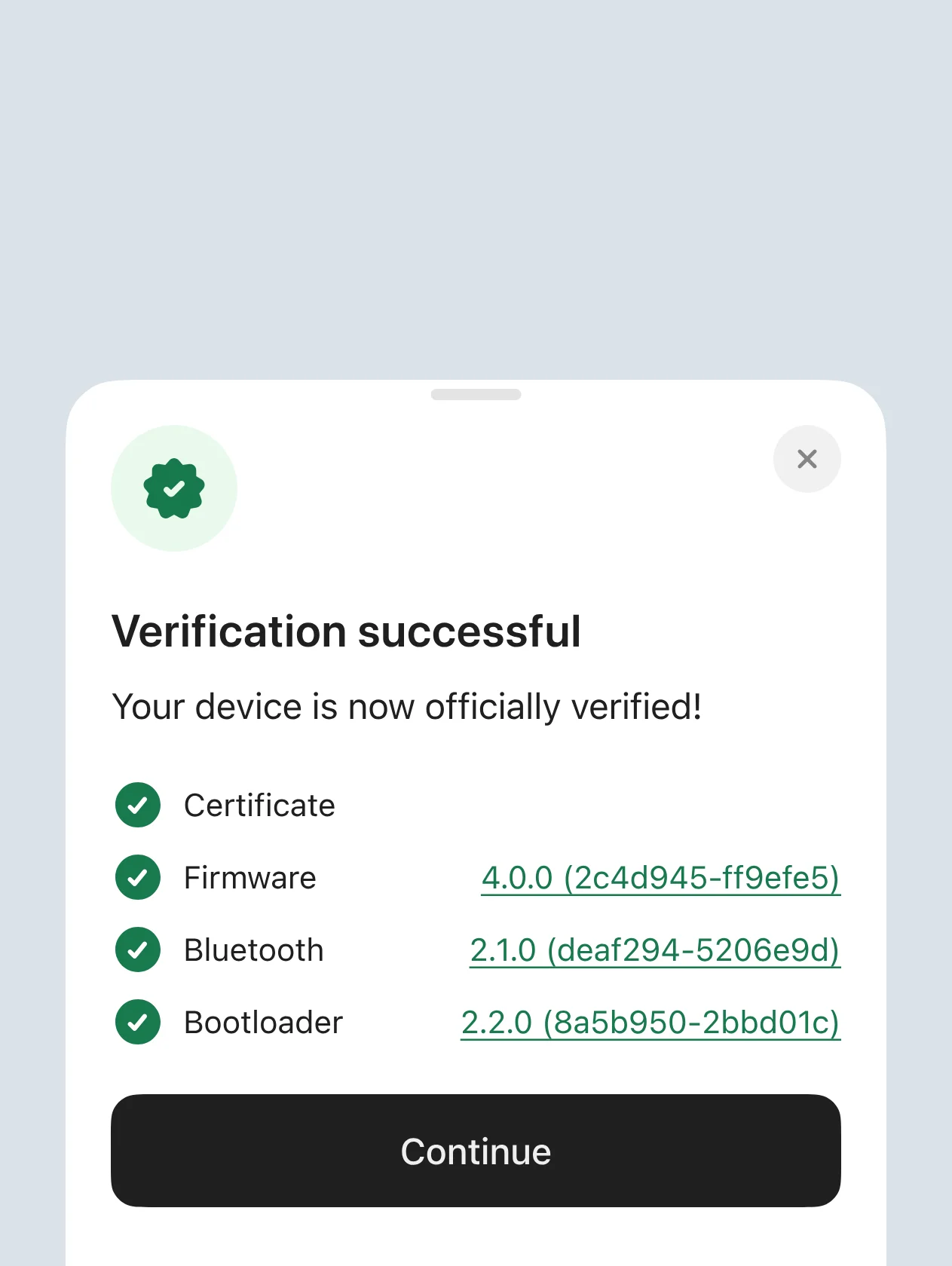
Task: Close the verification sheet with the X
Action: pos(807,459)
